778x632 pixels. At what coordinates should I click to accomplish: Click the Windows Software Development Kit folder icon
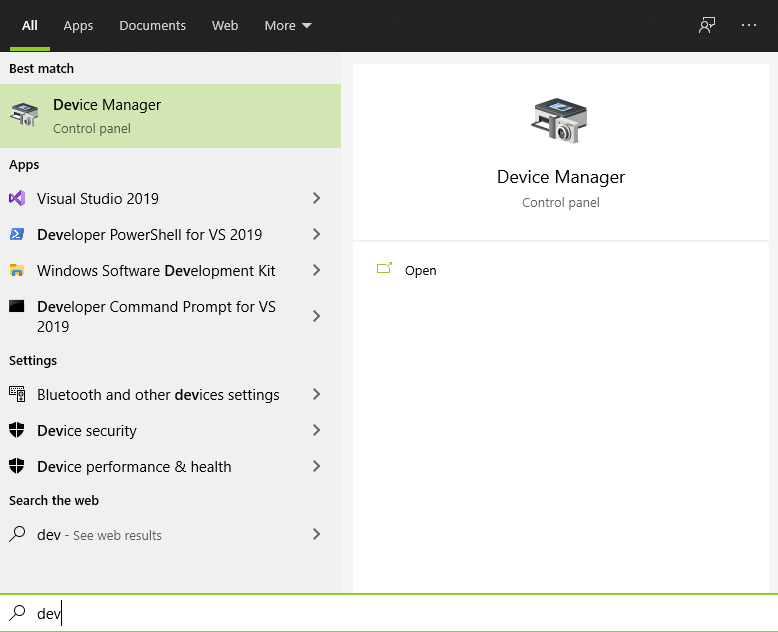coord(17,270)
